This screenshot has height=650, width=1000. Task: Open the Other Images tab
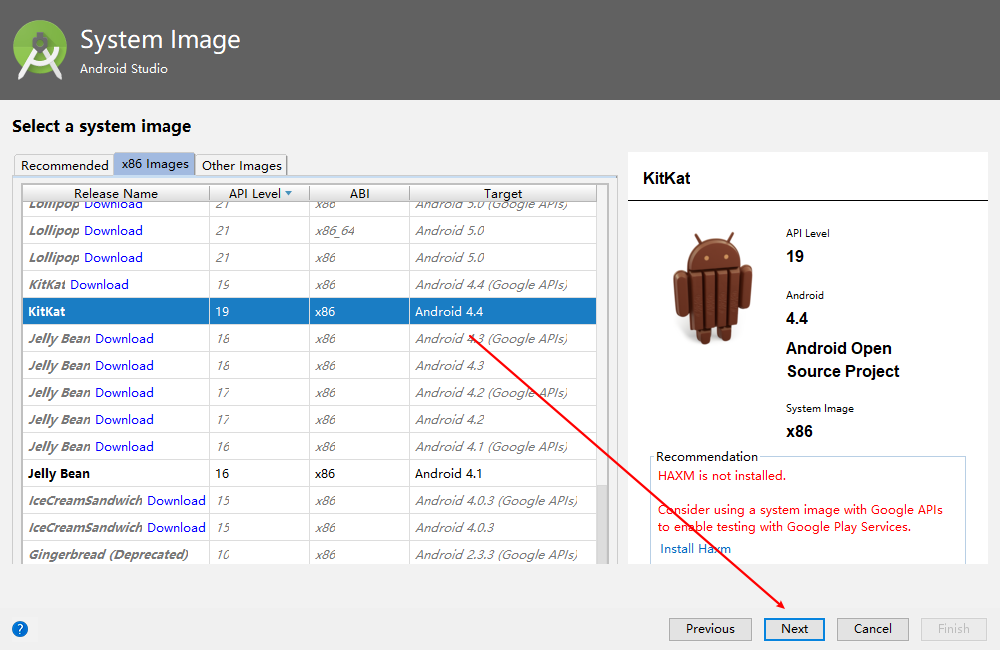pos(242,165)
